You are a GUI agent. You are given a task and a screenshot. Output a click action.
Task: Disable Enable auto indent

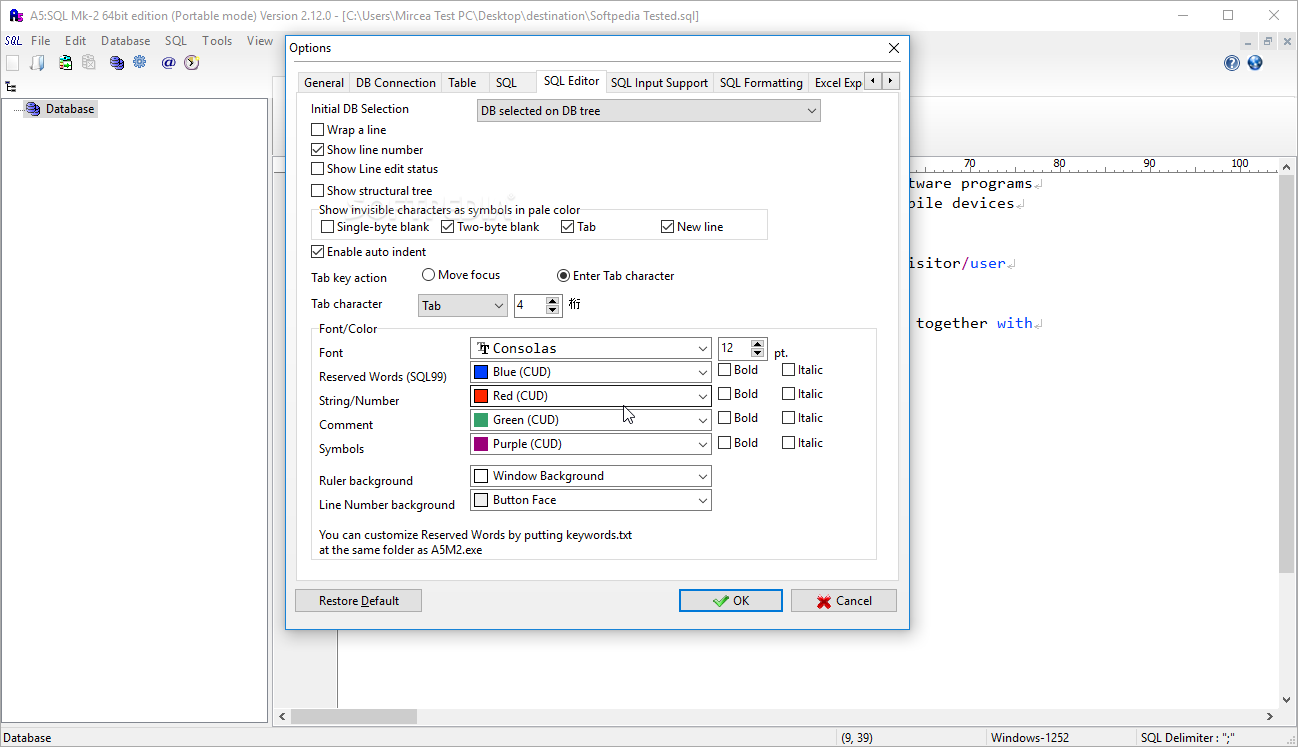(318, 252)
